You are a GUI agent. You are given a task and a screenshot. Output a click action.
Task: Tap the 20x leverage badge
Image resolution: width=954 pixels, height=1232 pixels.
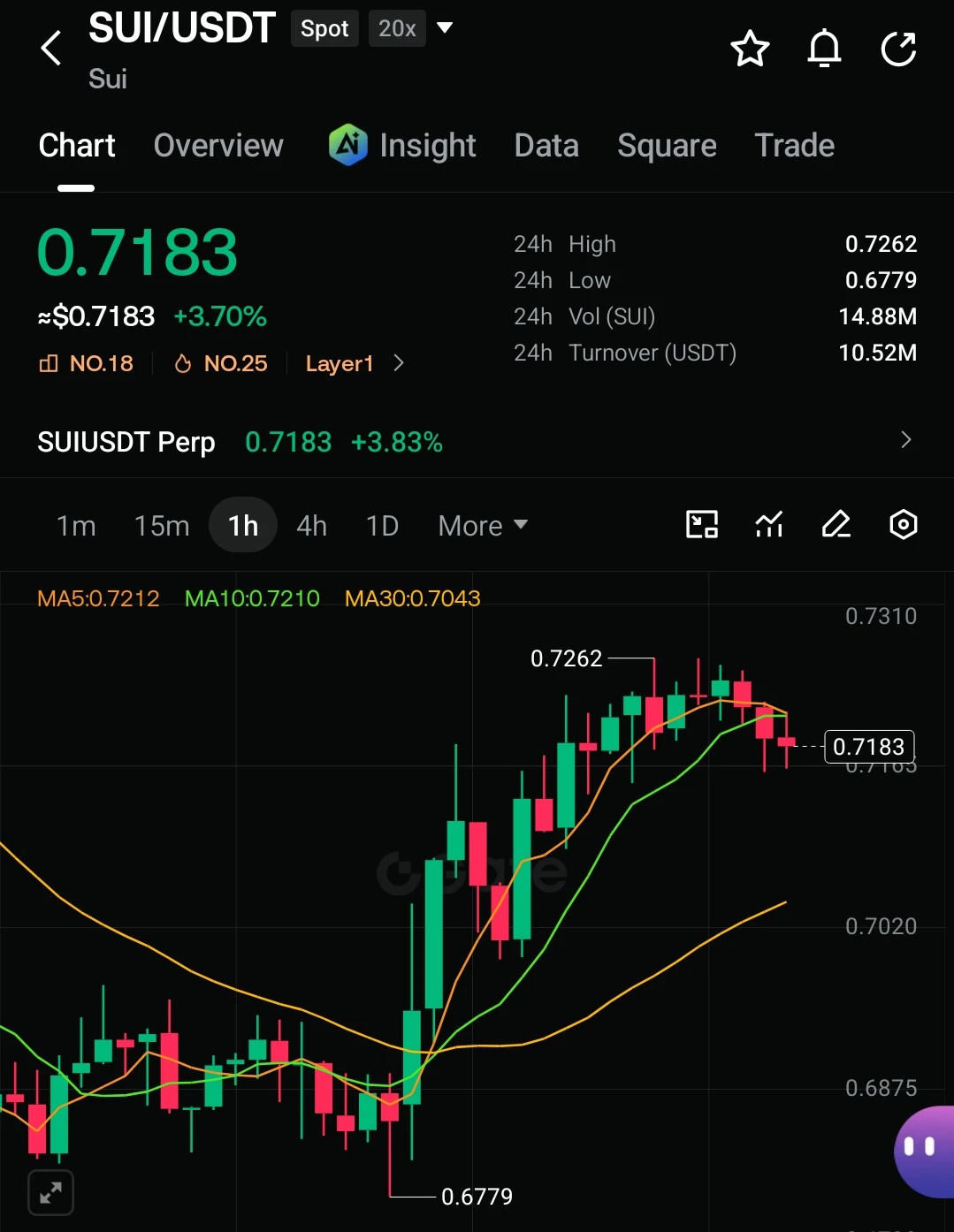pos(397,28)
